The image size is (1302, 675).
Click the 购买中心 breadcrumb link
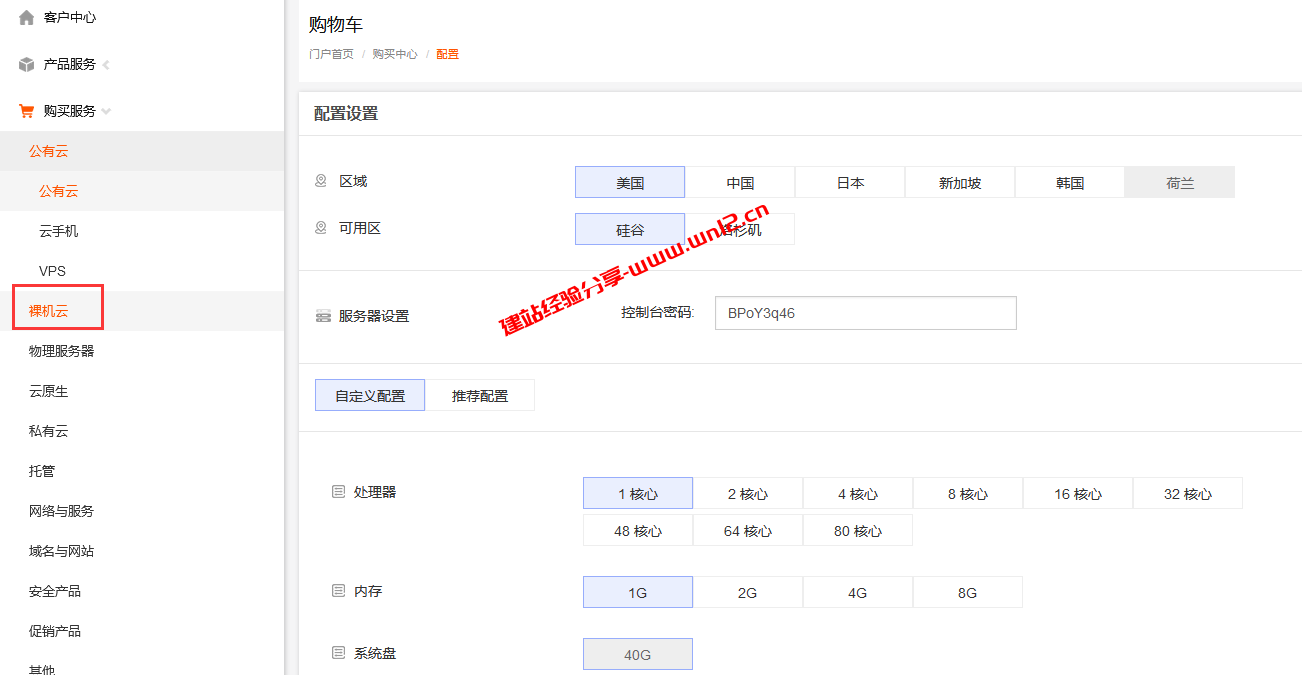(395, 54)
